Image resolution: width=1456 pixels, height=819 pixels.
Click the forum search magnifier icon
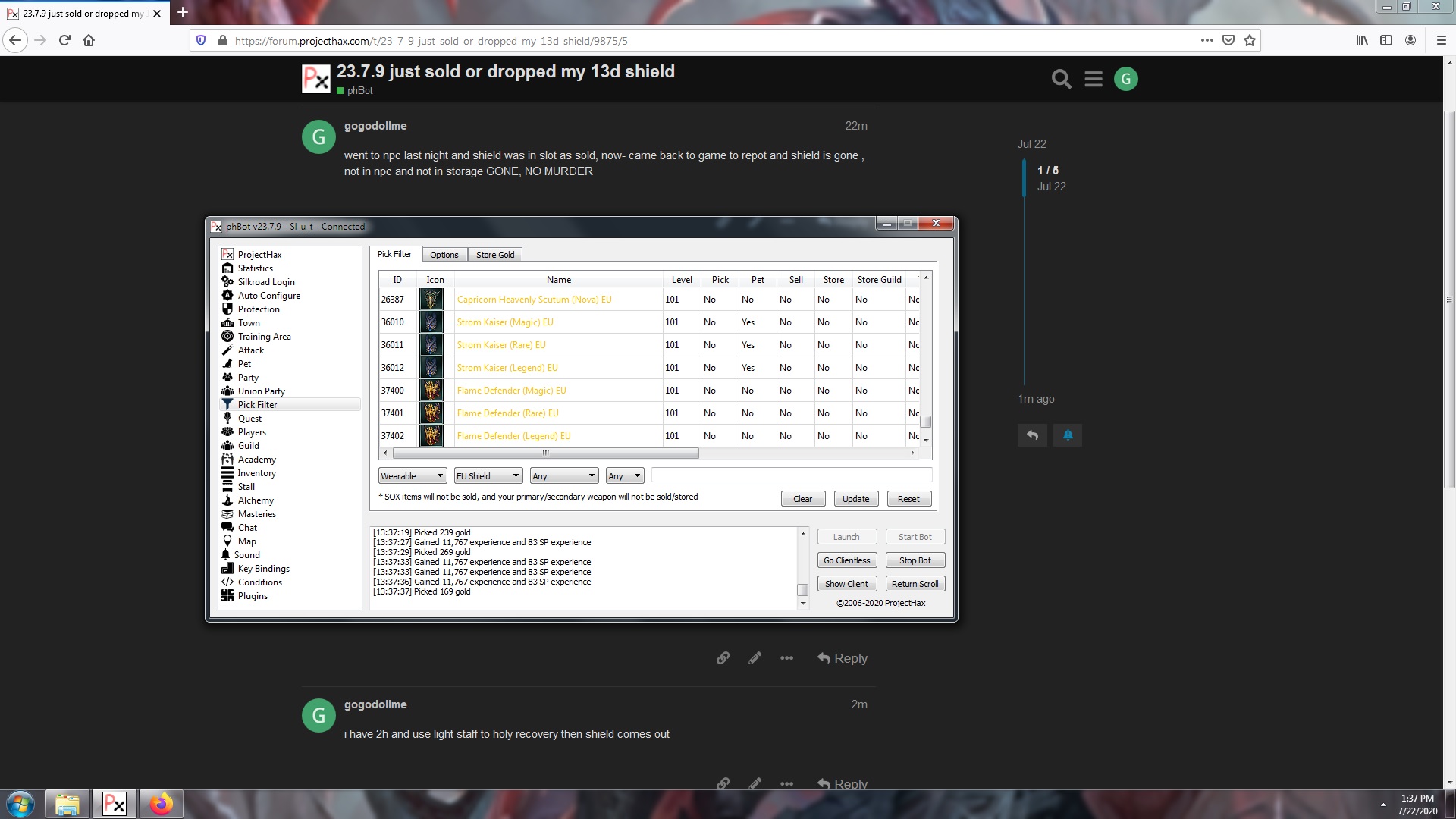1061,79
